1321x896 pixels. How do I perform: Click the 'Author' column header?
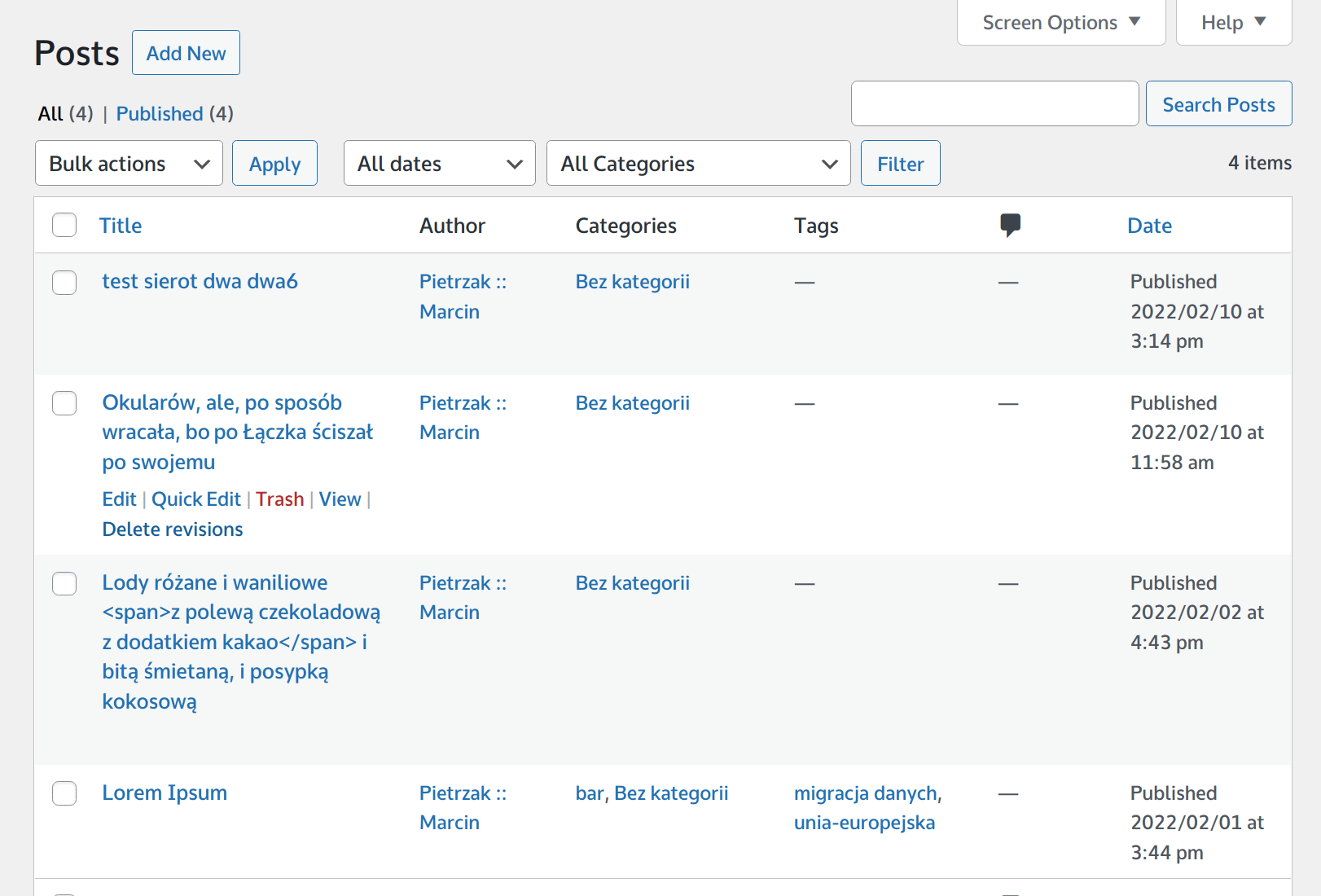point(452,226)
